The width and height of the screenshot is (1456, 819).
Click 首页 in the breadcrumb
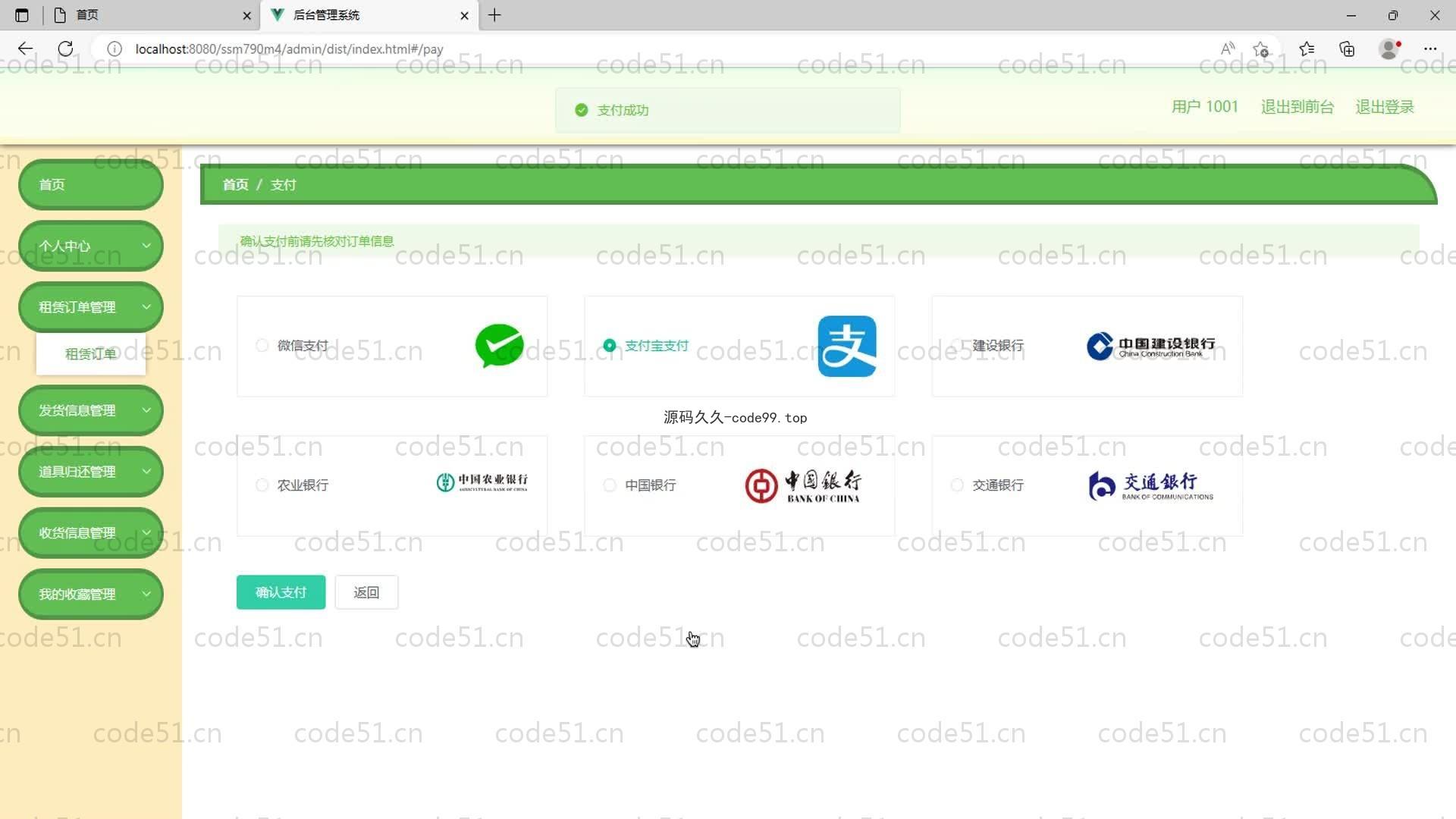[235, 185]
